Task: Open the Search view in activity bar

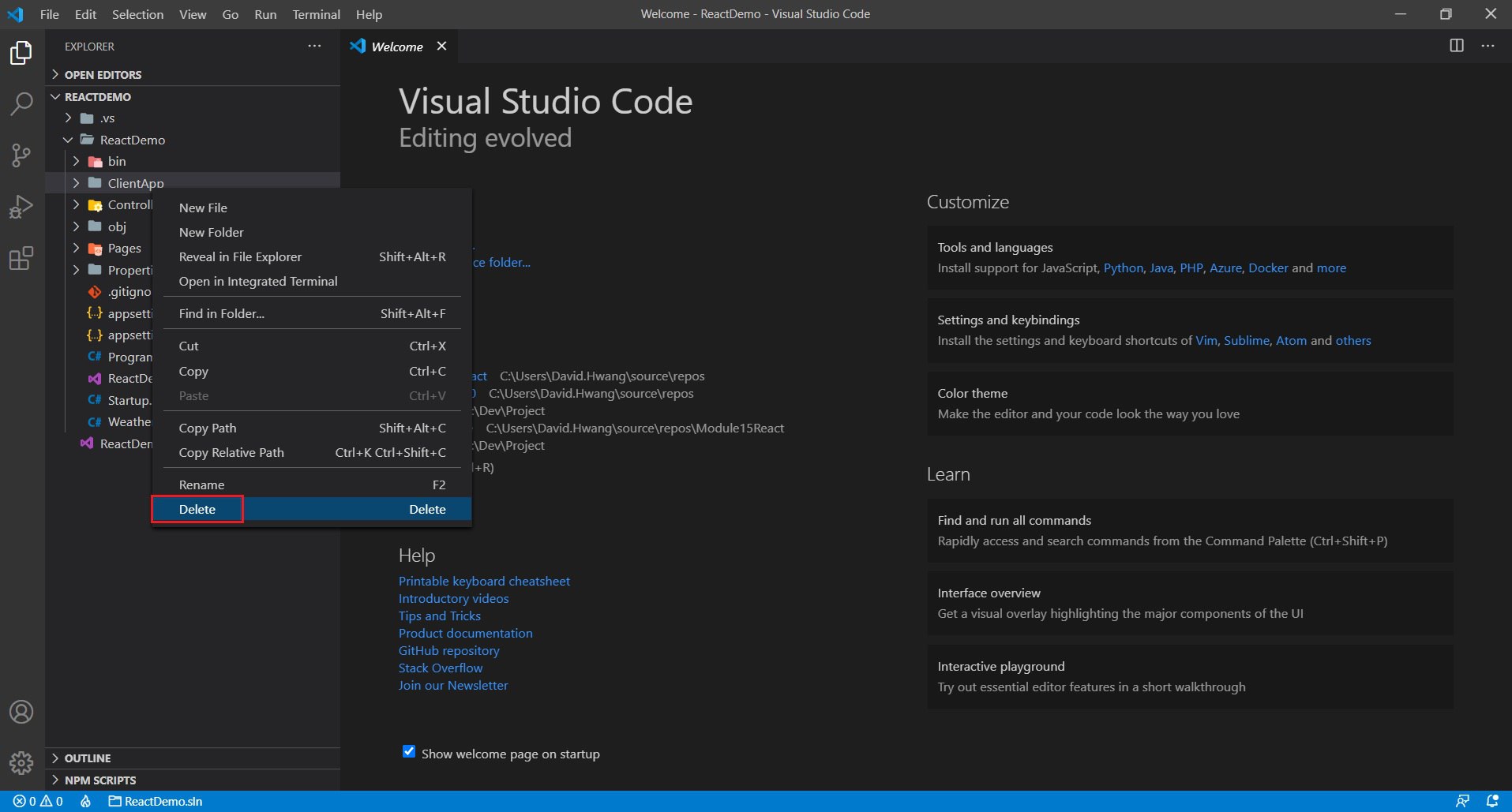Action: 21,103
